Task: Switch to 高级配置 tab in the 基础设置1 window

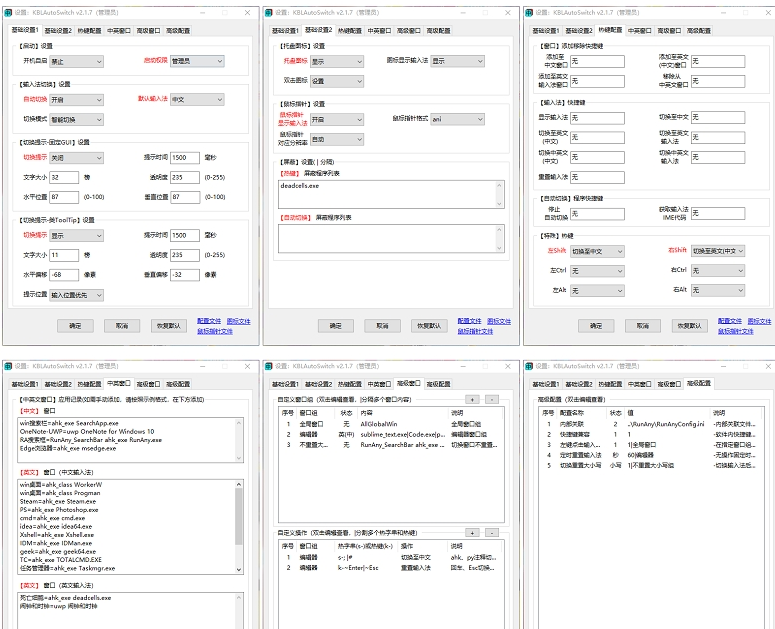Action: [177, 31]
